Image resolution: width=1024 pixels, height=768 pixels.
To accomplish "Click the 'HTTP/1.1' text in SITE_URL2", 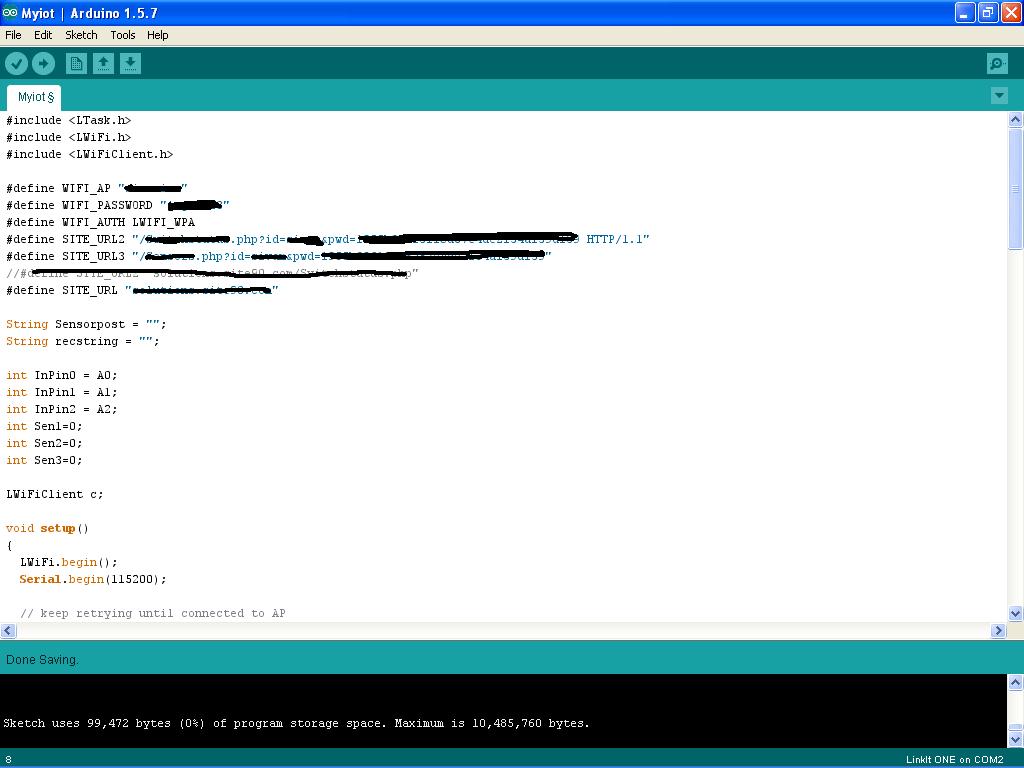I will coord(614,239).
